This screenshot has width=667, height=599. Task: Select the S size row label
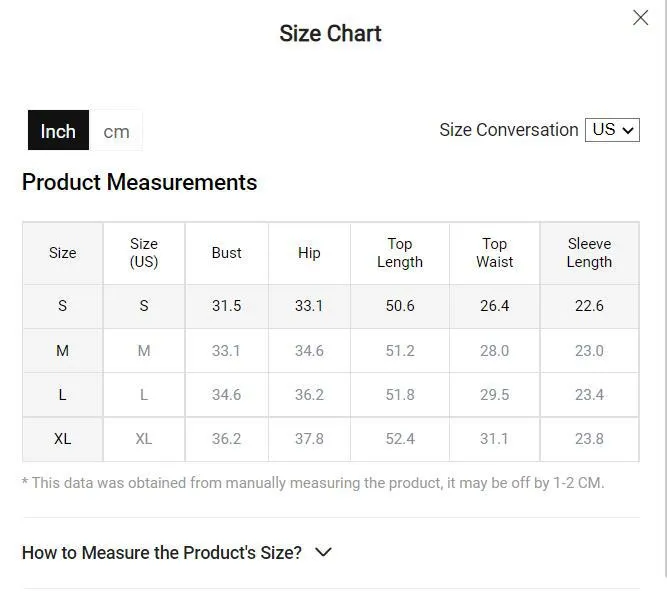[x=63, y=306]
